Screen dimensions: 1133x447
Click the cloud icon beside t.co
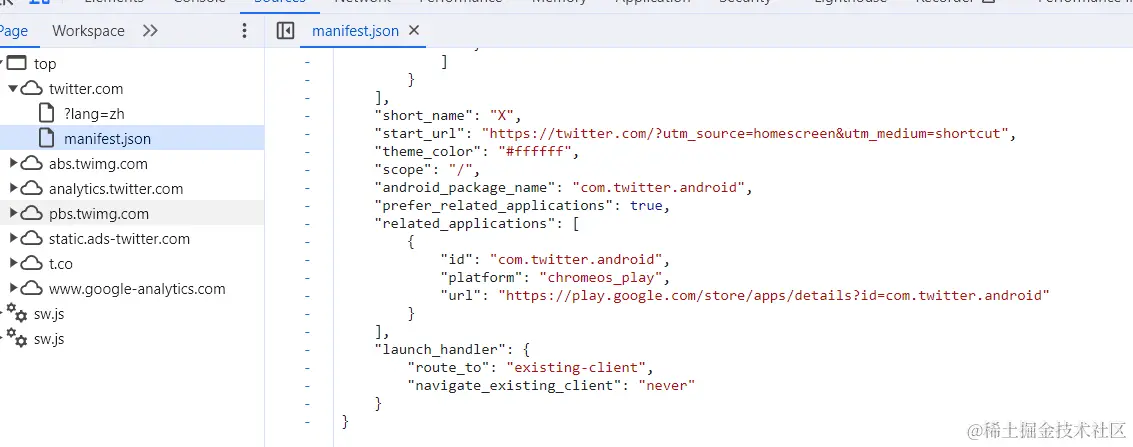31,264
